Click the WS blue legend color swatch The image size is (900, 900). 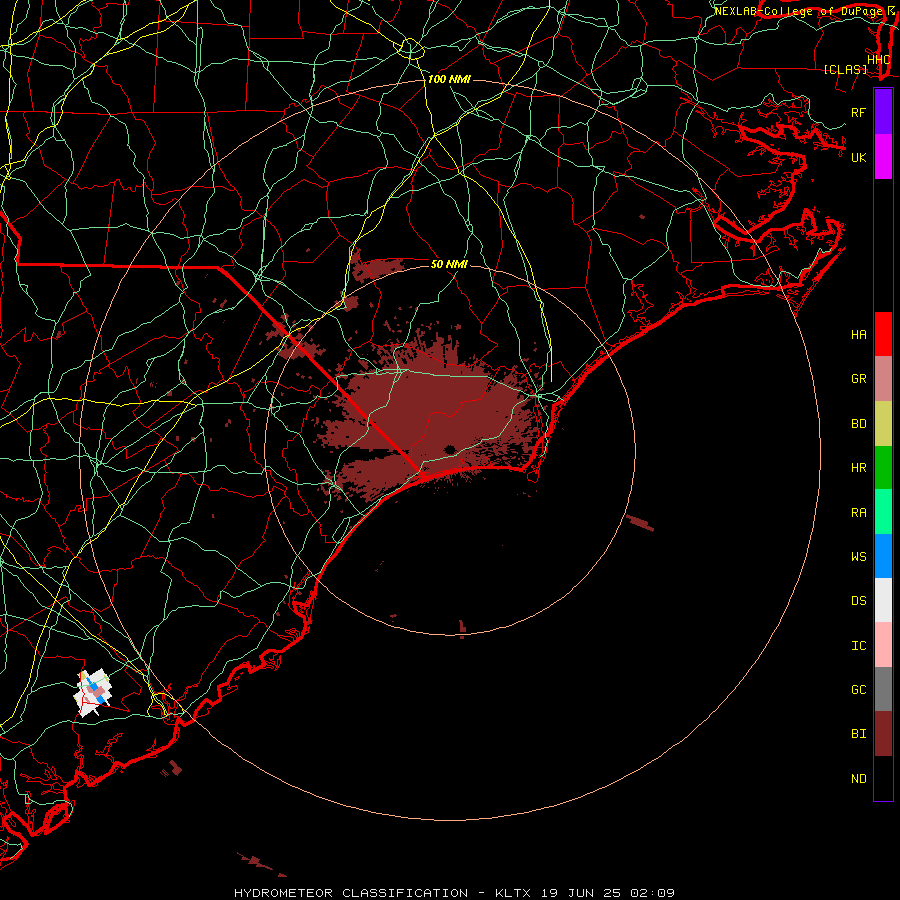point(883,556)
